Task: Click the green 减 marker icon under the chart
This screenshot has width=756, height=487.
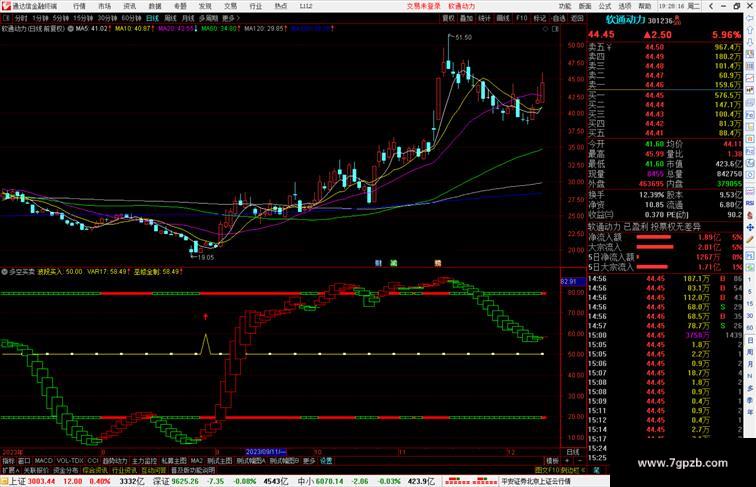Action: point(394,263)
